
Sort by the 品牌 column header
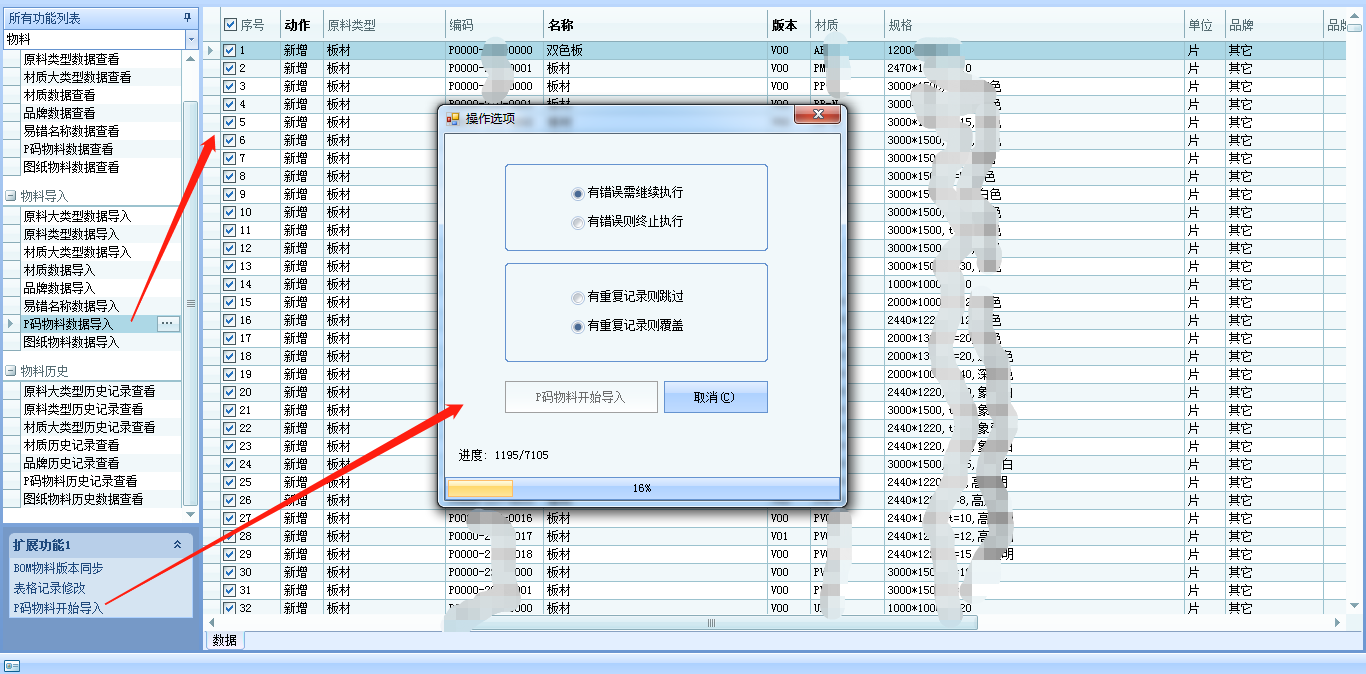(x=1273, y=25)
